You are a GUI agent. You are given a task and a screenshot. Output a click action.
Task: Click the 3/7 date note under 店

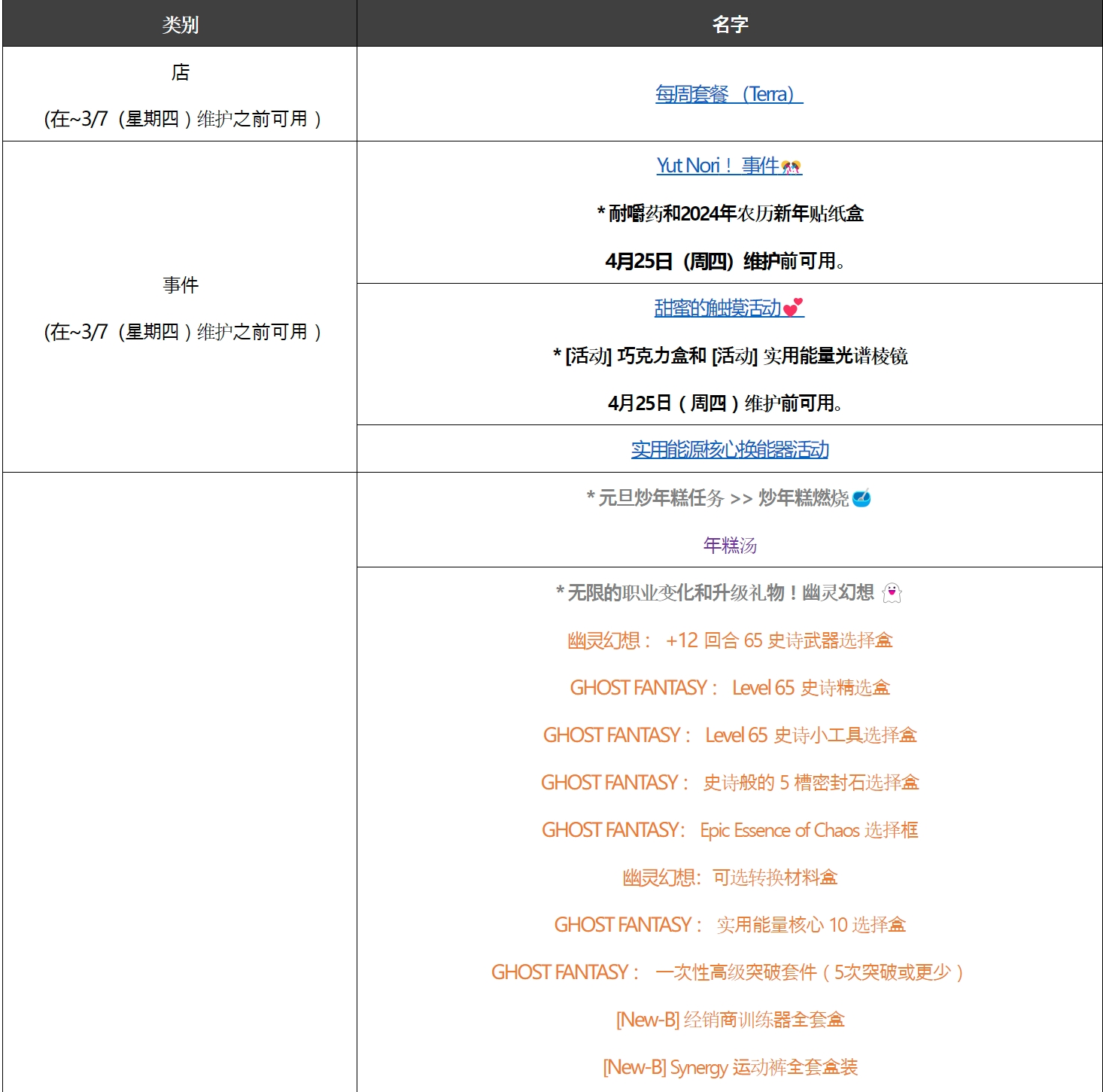tap(183, 119)
